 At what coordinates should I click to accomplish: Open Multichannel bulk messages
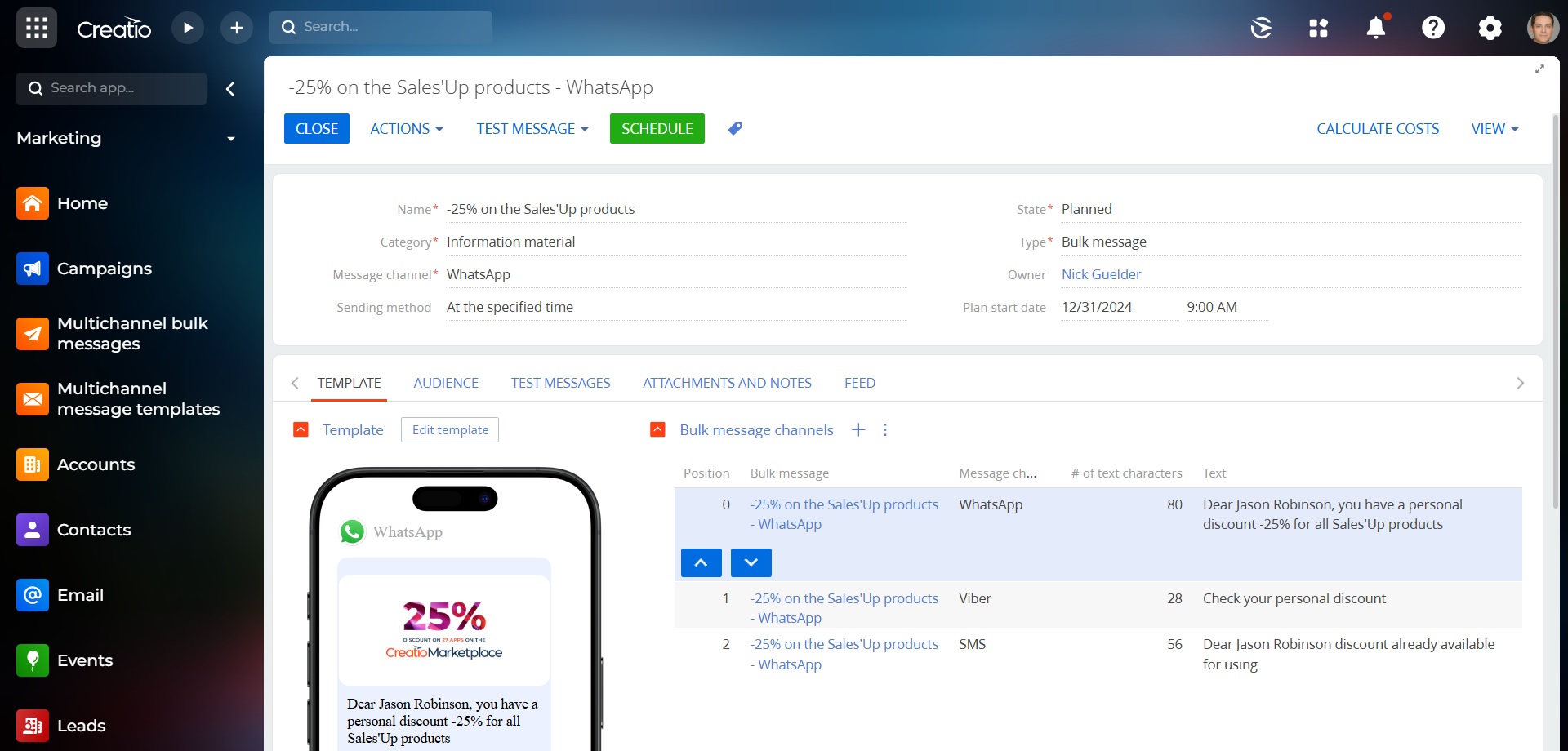click(x=132, y=333)
